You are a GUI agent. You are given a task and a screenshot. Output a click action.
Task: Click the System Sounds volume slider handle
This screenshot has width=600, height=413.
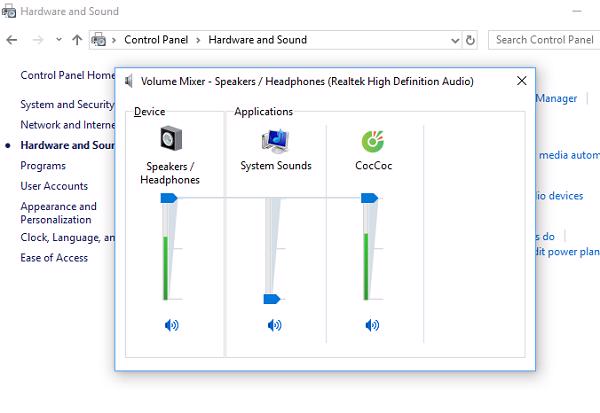(272, 299)
